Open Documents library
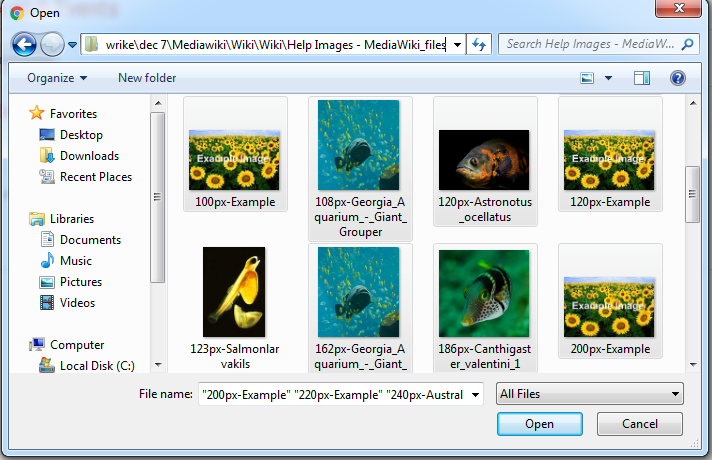The image size is (712, 460). (x=90, y=240)
